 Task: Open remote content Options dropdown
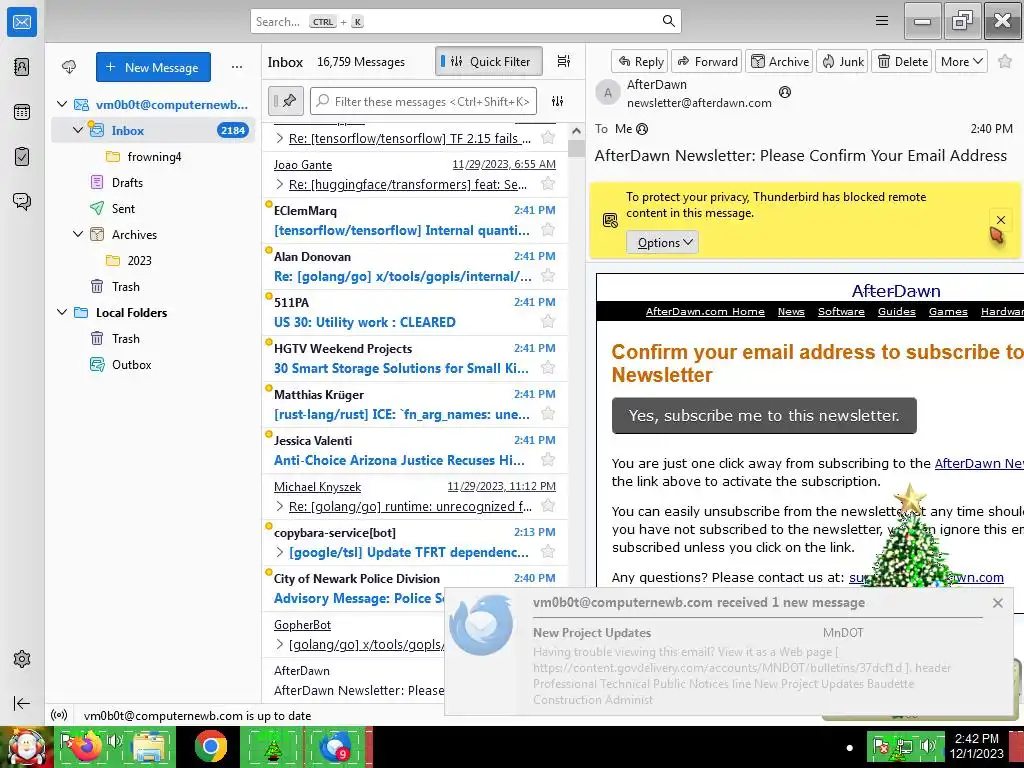click(x=663, y=242)
